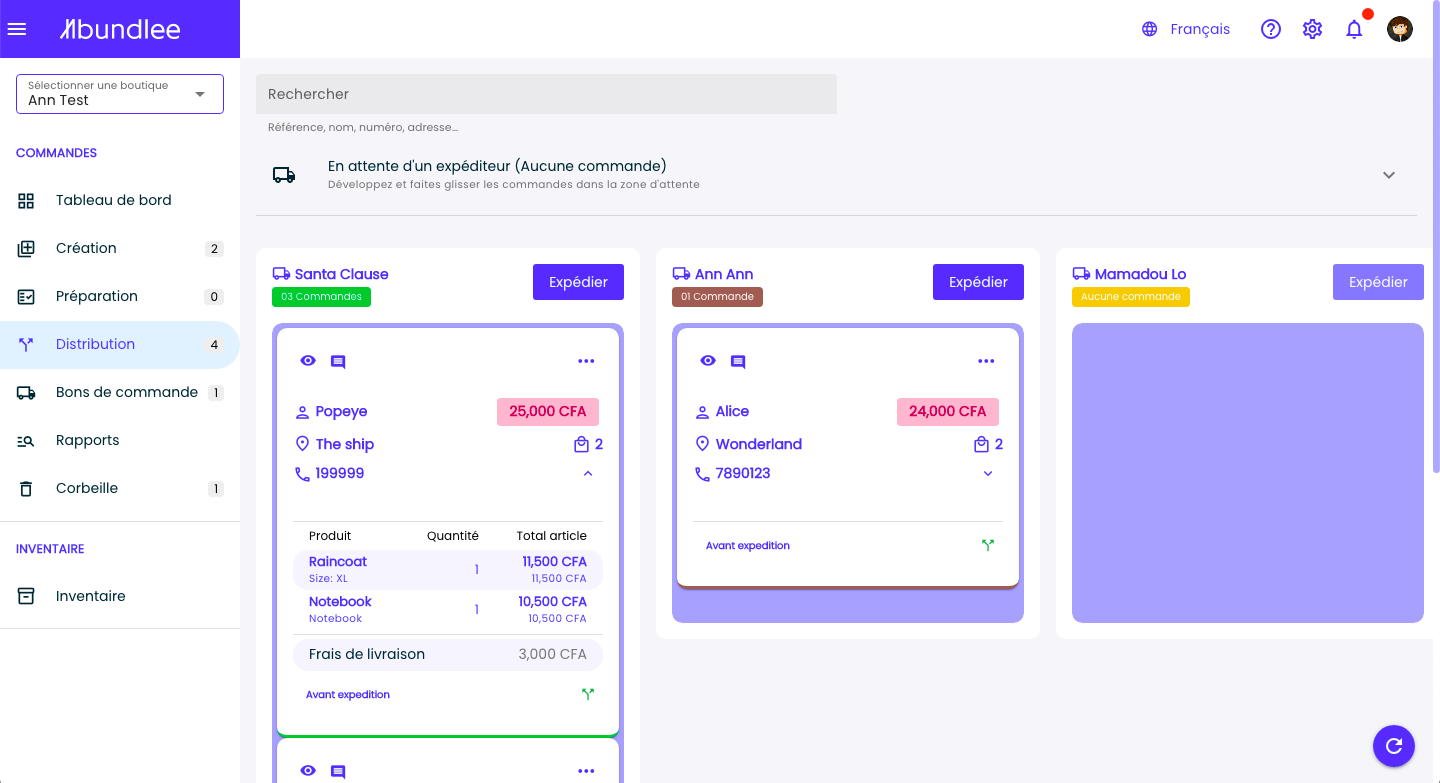Select the Raincoat product row
1440x783 pixels.
pyautogui.click(x=448, y=569)
